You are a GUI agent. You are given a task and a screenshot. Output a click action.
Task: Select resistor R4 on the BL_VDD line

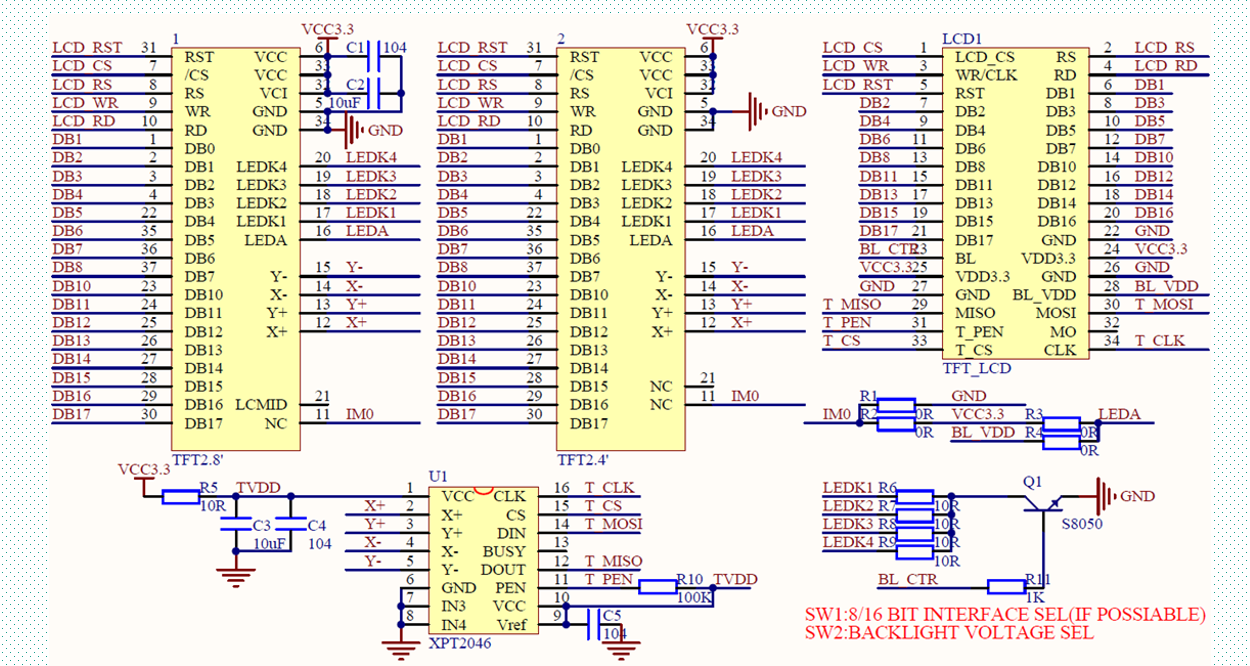pyautogui.click(x=1061, y=441)
